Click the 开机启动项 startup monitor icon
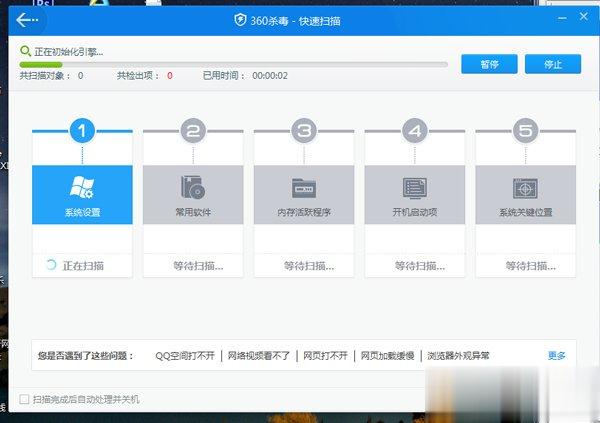The image size is (600, 423). [x=414, y=187]
